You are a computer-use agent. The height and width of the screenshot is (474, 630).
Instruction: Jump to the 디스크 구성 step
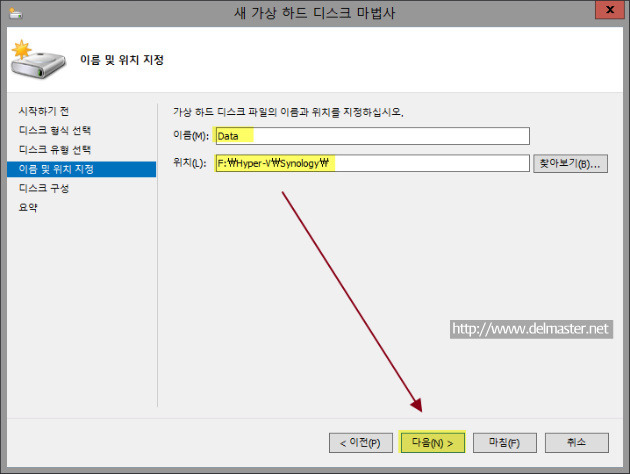[x=44, y=188]
